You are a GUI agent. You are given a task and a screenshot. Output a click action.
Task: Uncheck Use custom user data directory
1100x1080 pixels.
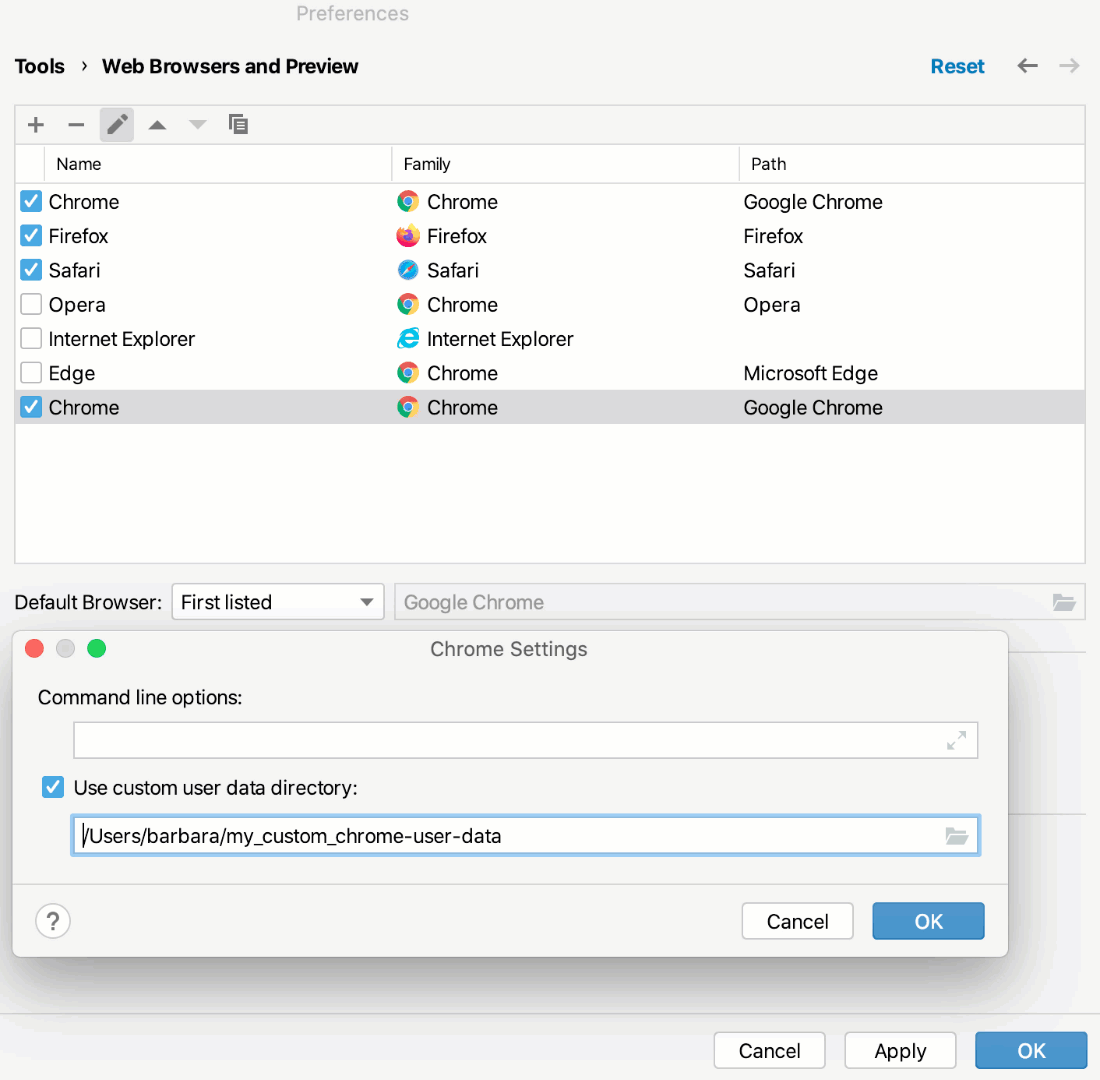pyautogui.click(x=52, y=787)
